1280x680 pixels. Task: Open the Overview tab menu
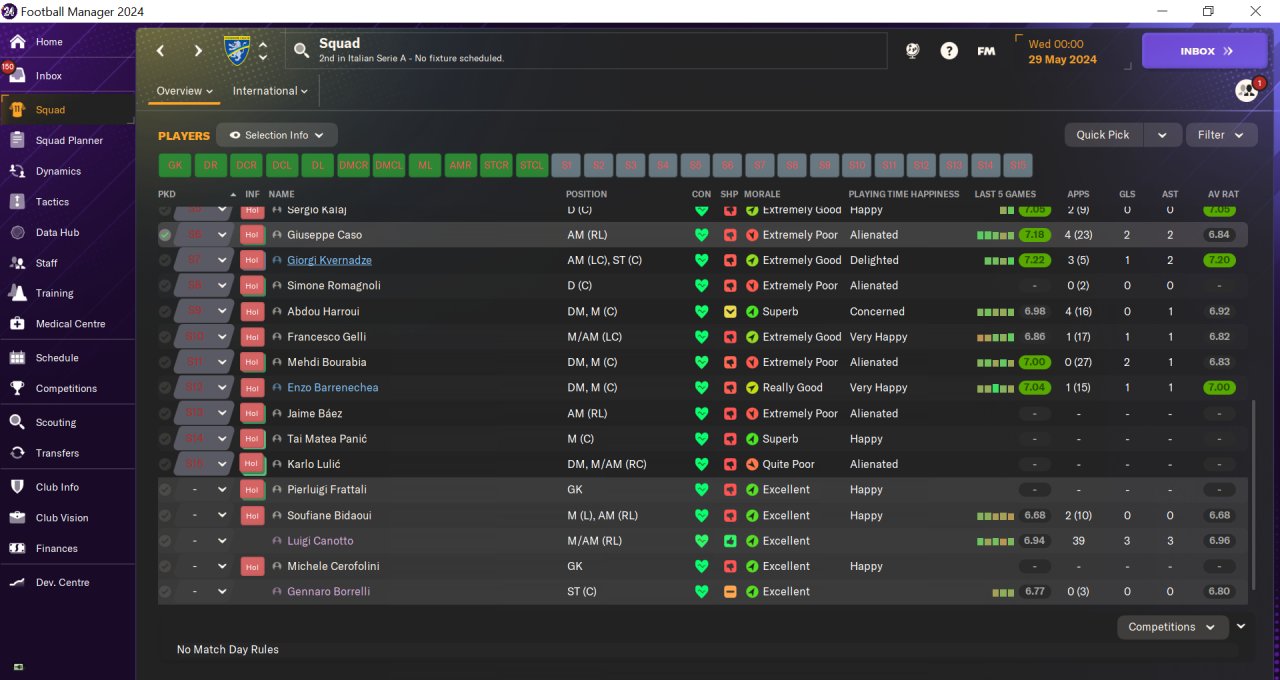[x=185, y=91]
